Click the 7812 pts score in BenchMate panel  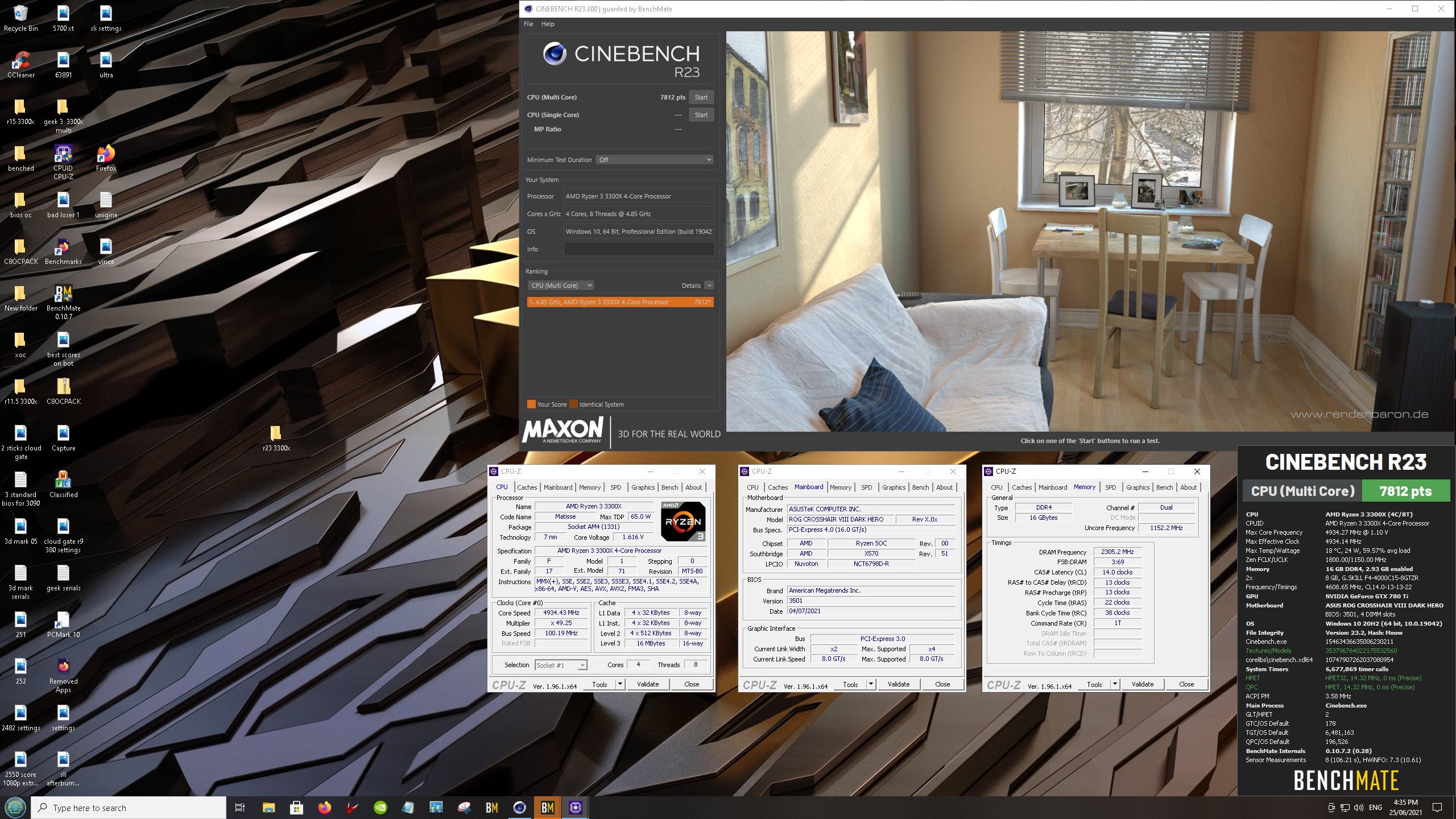[x=1405, y=491]
